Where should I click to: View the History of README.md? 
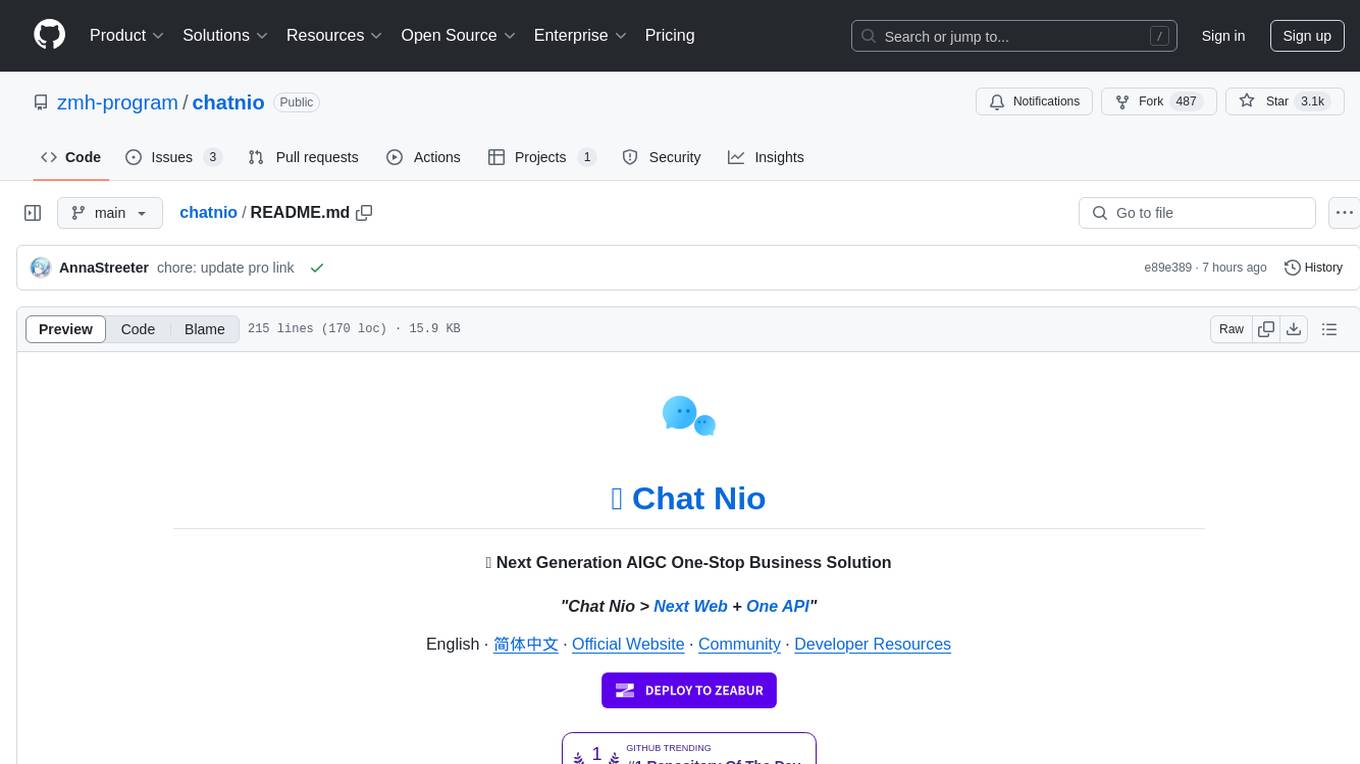pos(1313,268)
